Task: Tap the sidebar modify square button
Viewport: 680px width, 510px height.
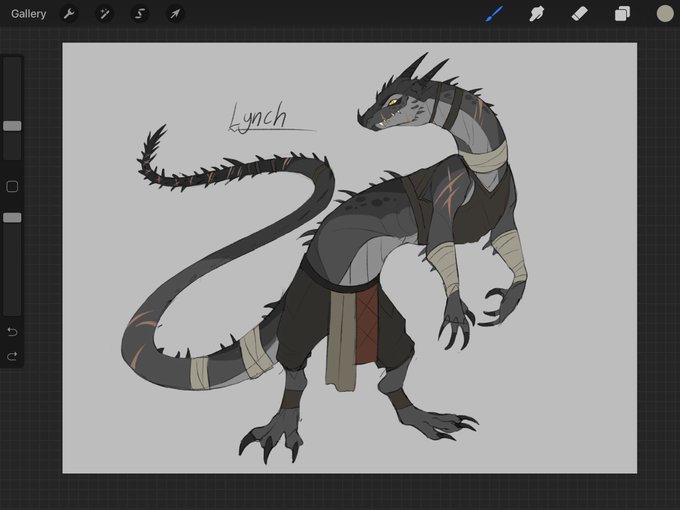Action: click(x=12, y=186)
